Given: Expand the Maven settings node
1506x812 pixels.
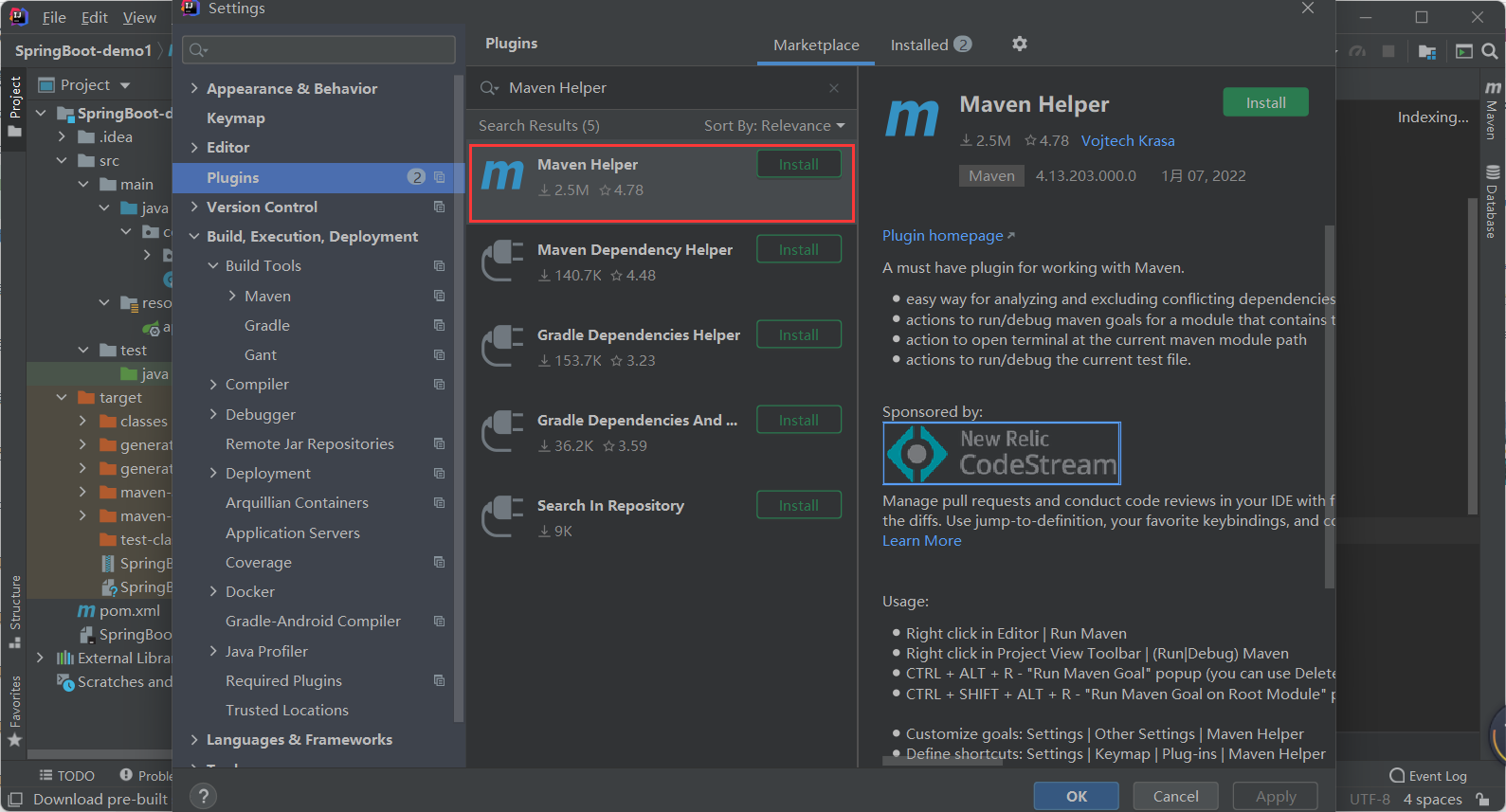Looking at the screenshot, I should click(x=232, y=296).
